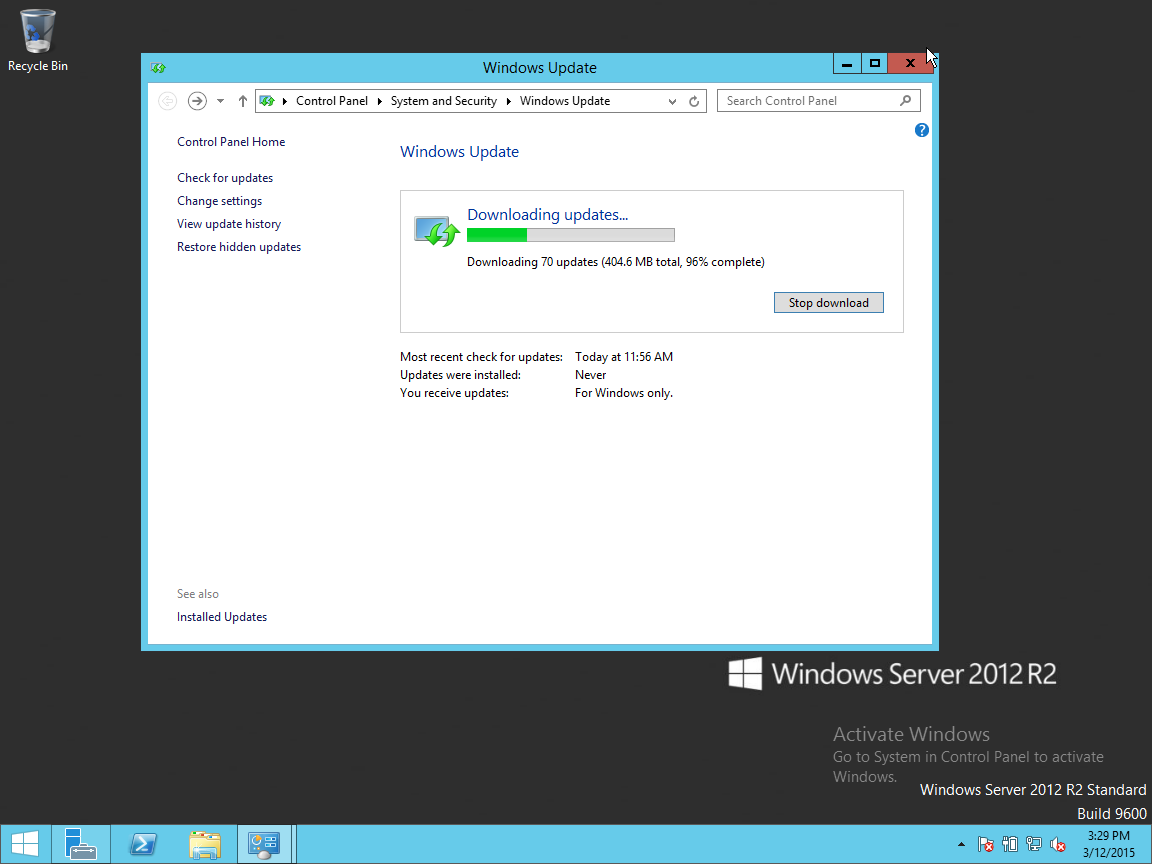Expand the arrow before Control Panel breadcrumb
Image resolution: width=1152 pixels, height=864 pixels.
coord(285,101)
